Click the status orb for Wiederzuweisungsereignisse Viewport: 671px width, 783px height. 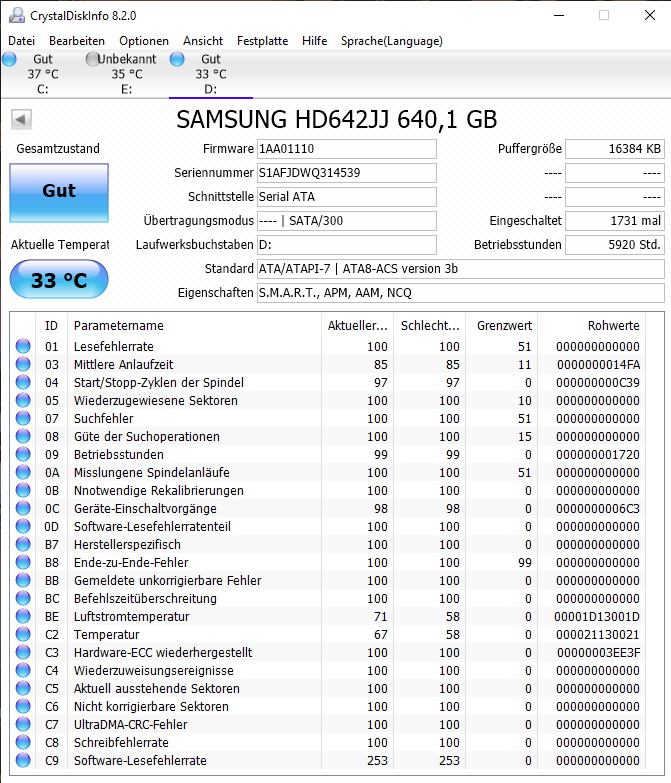pos(23,670)
